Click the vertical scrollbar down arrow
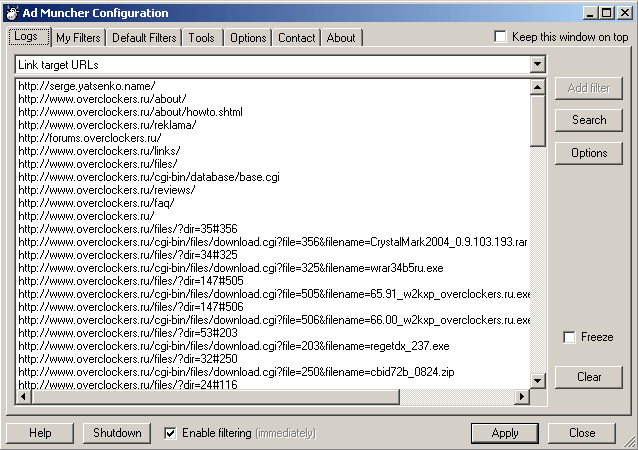 tap(537, 381)
